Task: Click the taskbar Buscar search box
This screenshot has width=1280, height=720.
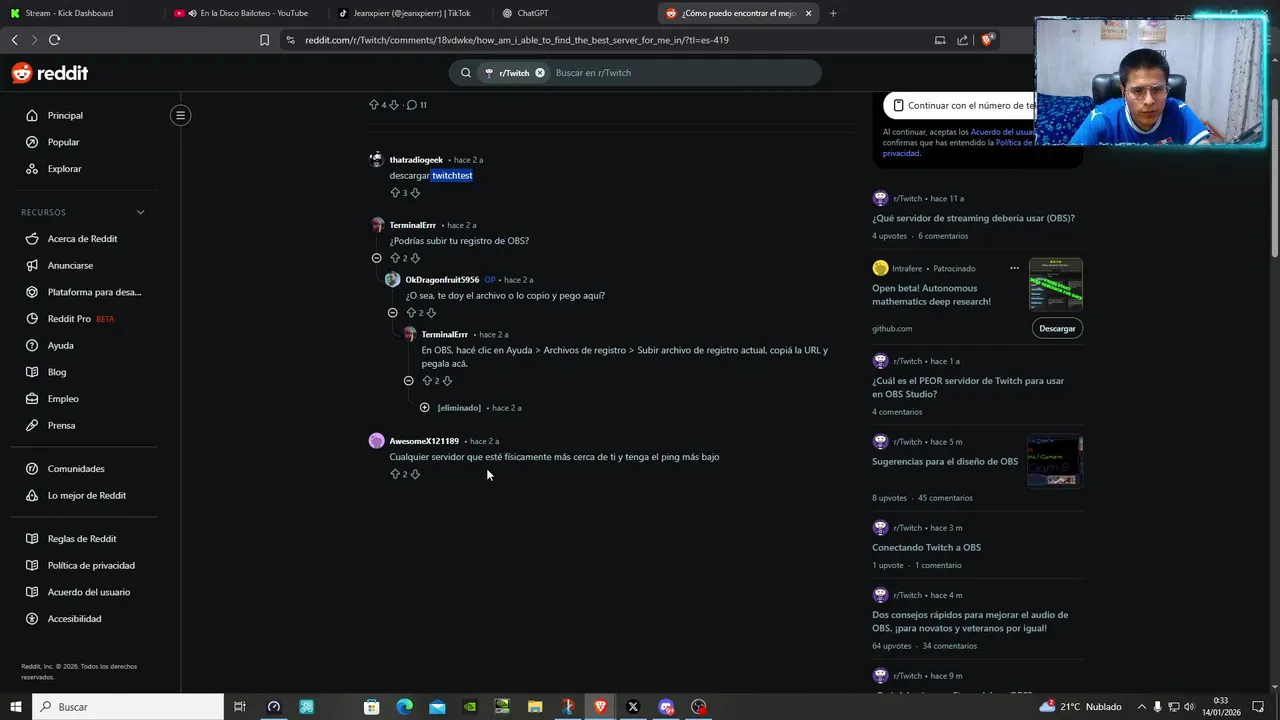Action: [128, 707]
